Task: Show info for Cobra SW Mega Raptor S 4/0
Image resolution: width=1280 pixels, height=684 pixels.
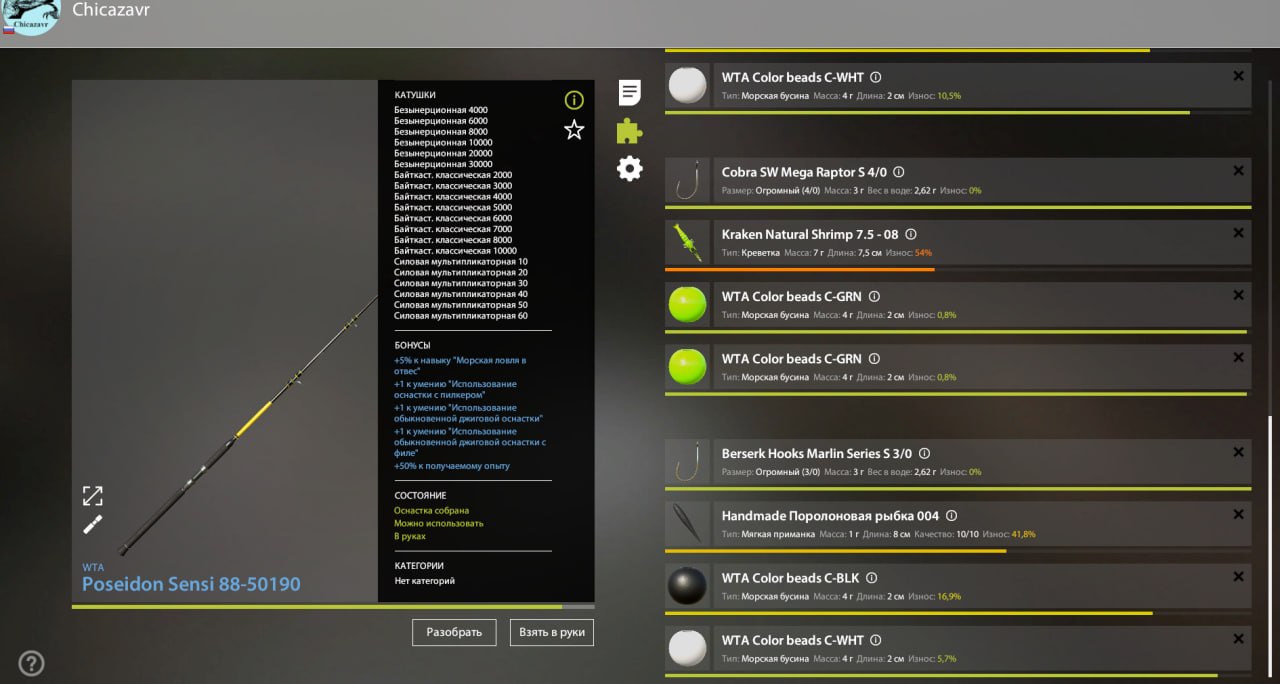Action: pos(898,172)
